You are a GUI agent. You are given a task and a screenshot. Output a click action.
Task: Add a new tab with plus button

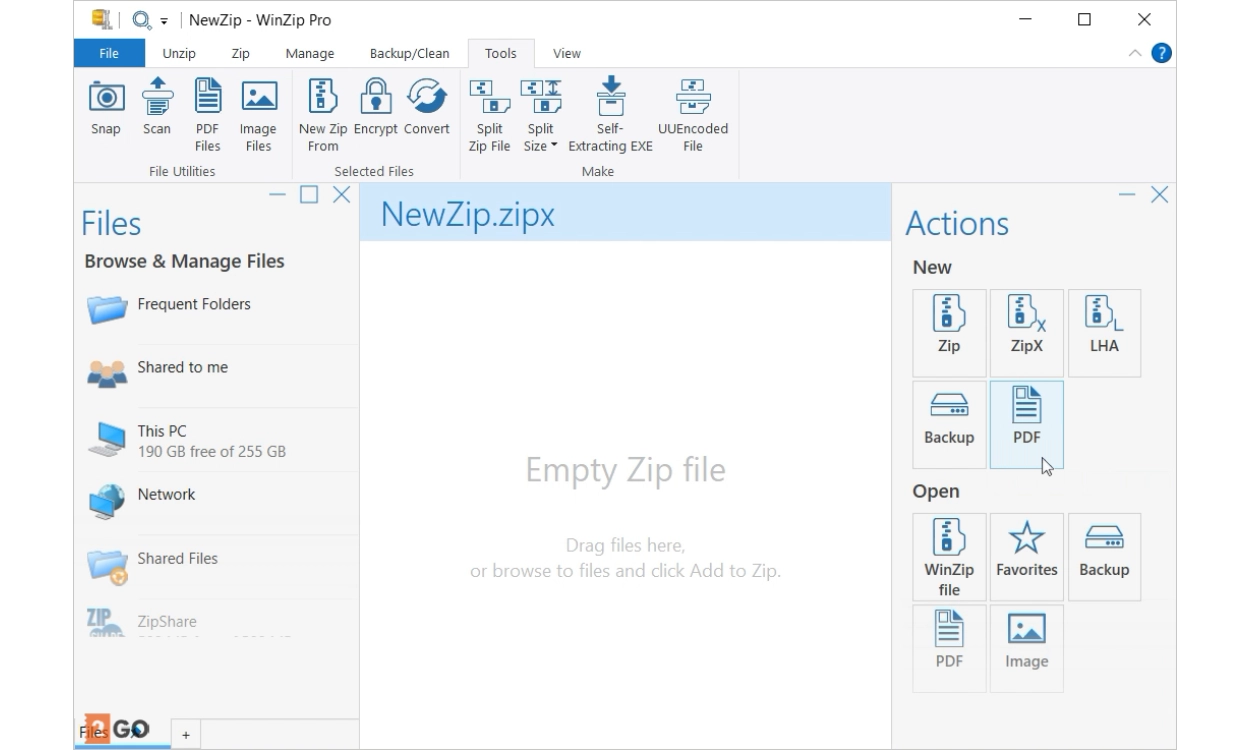[x=186, y=735]
